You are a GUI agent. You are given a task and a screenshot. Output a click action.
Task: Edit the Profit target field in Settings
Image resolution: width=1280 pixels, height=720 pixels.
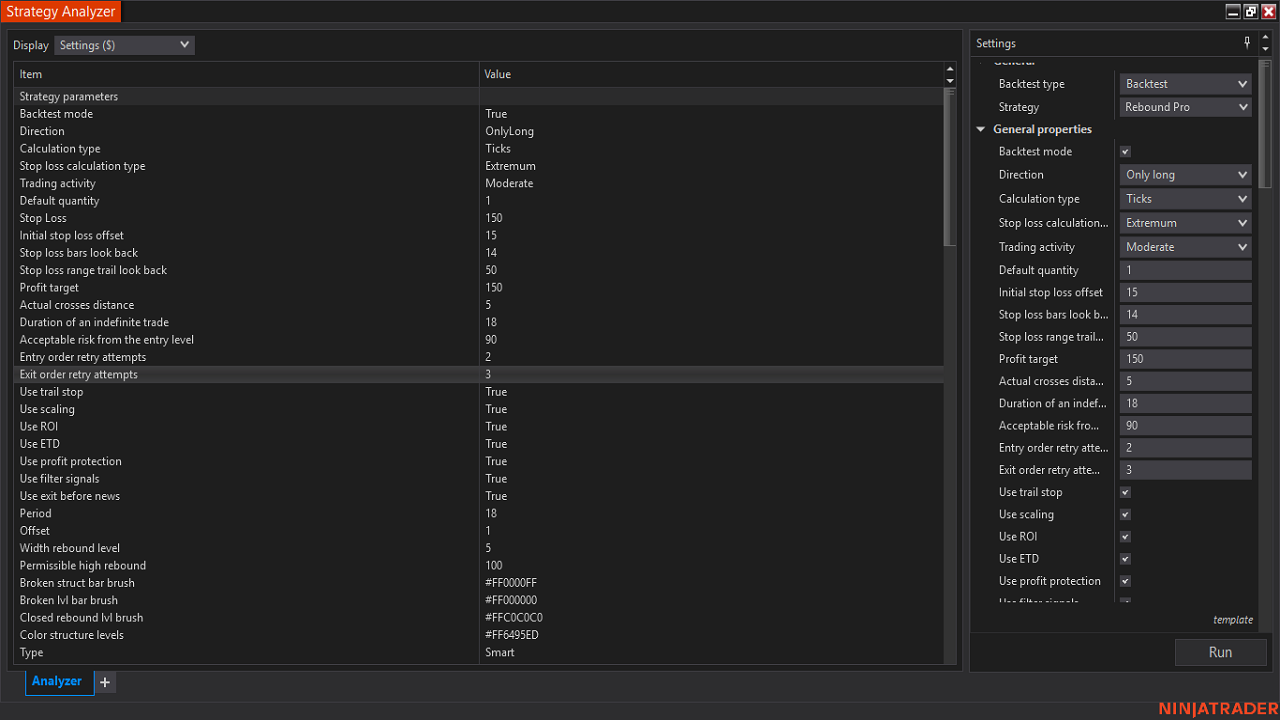pos(1185,359)
